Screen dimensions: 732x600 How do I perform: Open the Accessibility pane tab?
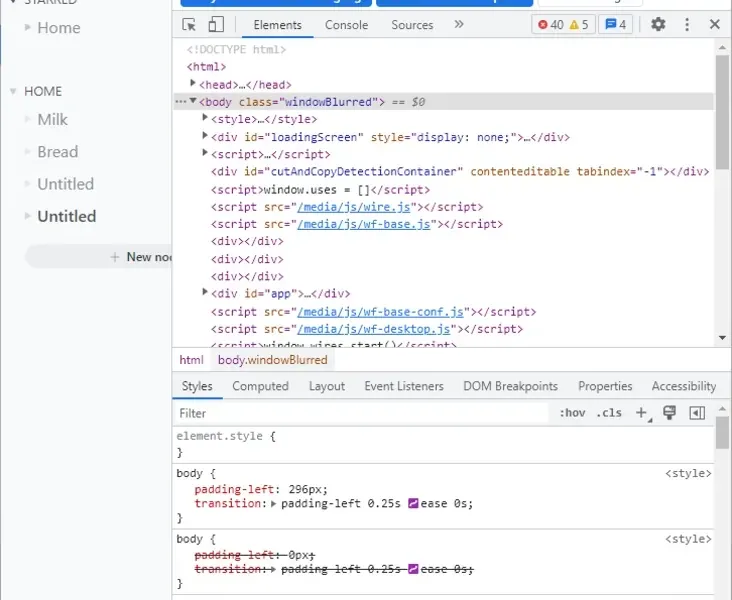(683, 386)
